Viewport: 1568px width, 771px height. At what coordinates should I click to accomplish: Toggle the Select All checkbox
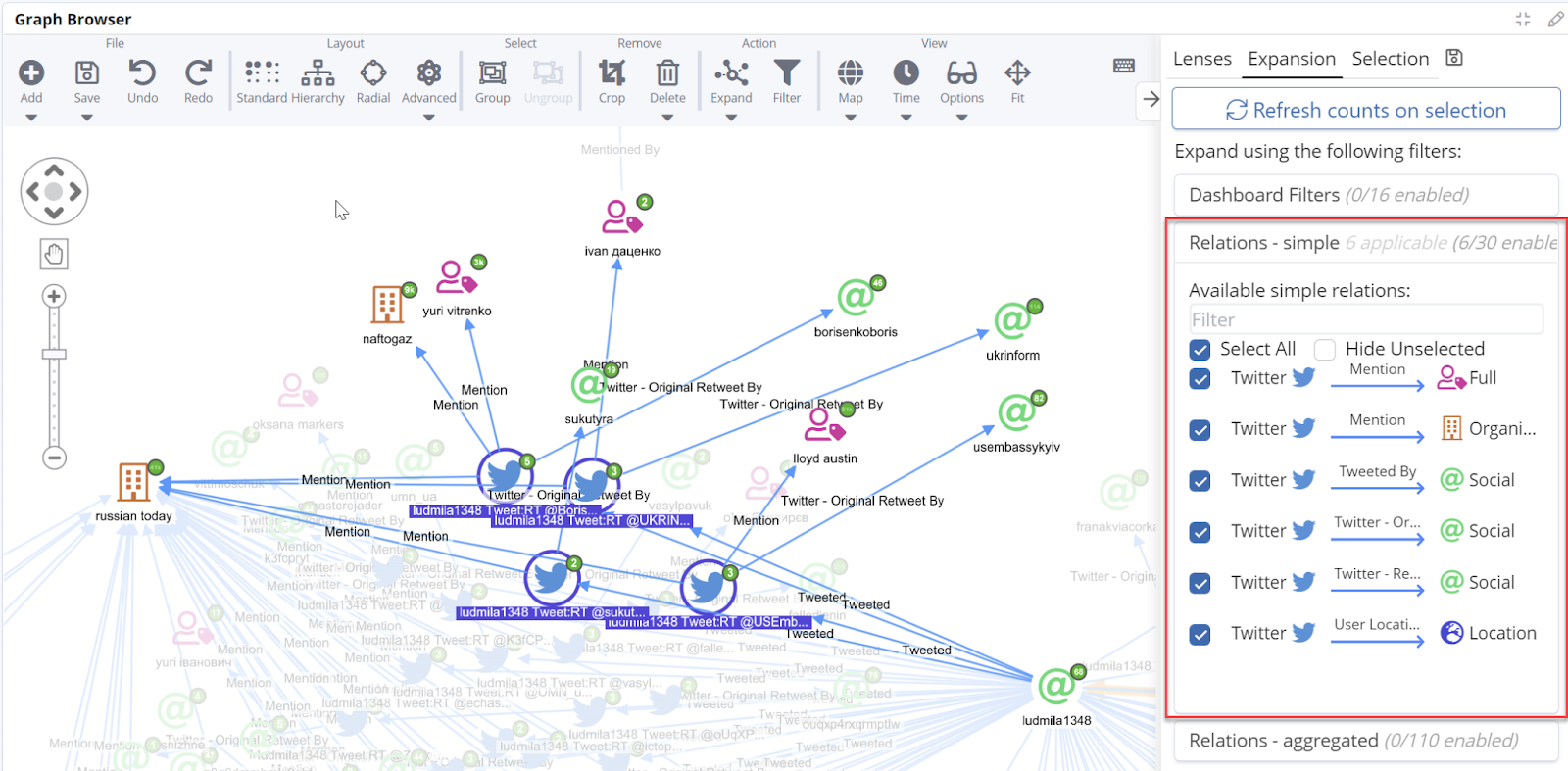[1200, 350]
